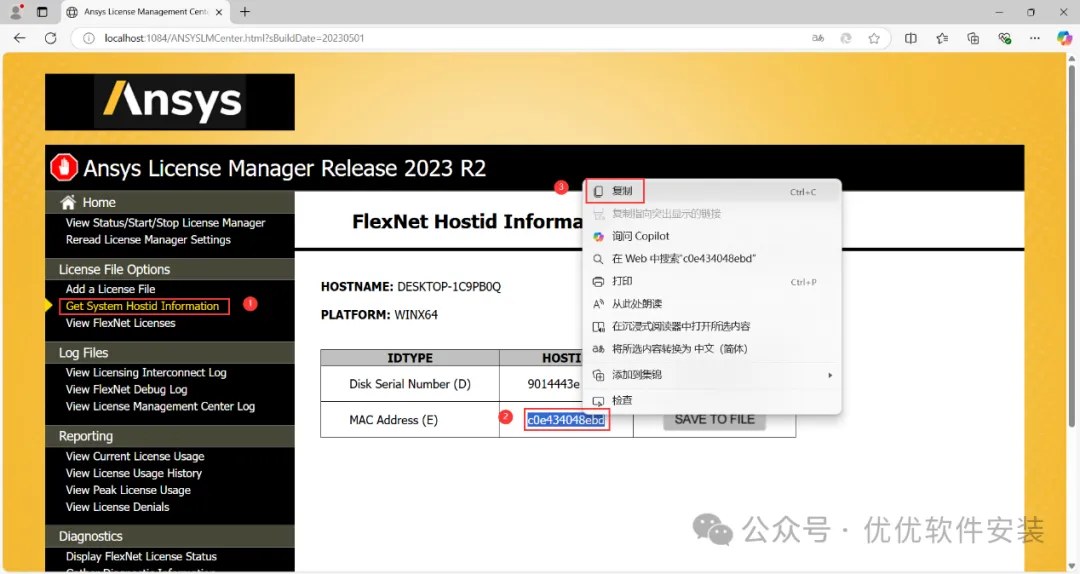Choose Inspect in the context menu
Viewport: 1080px width, 574px height.
coord(712,400)
